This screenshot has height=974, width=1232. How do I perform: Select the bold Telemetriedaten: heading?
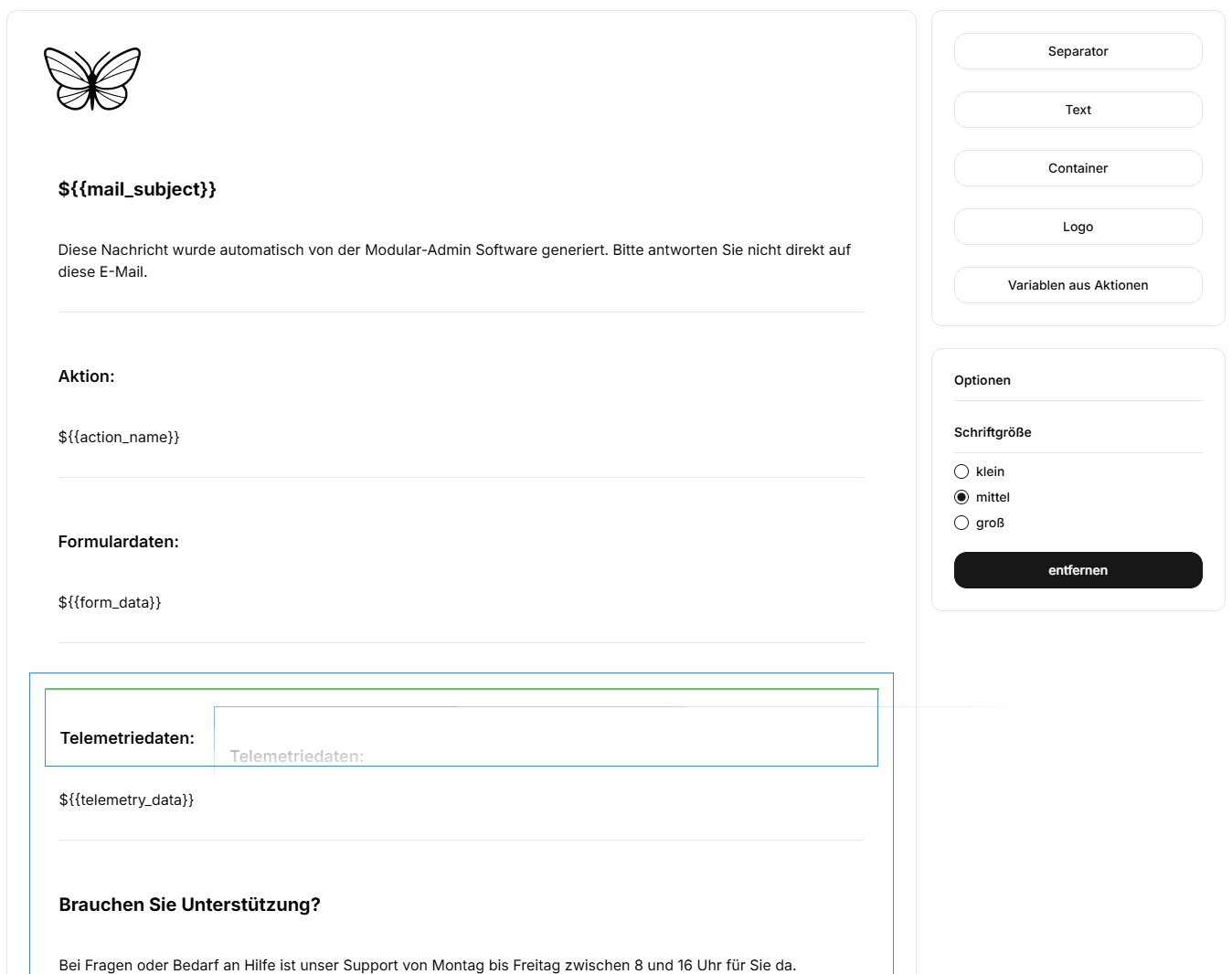click(127, 738)
